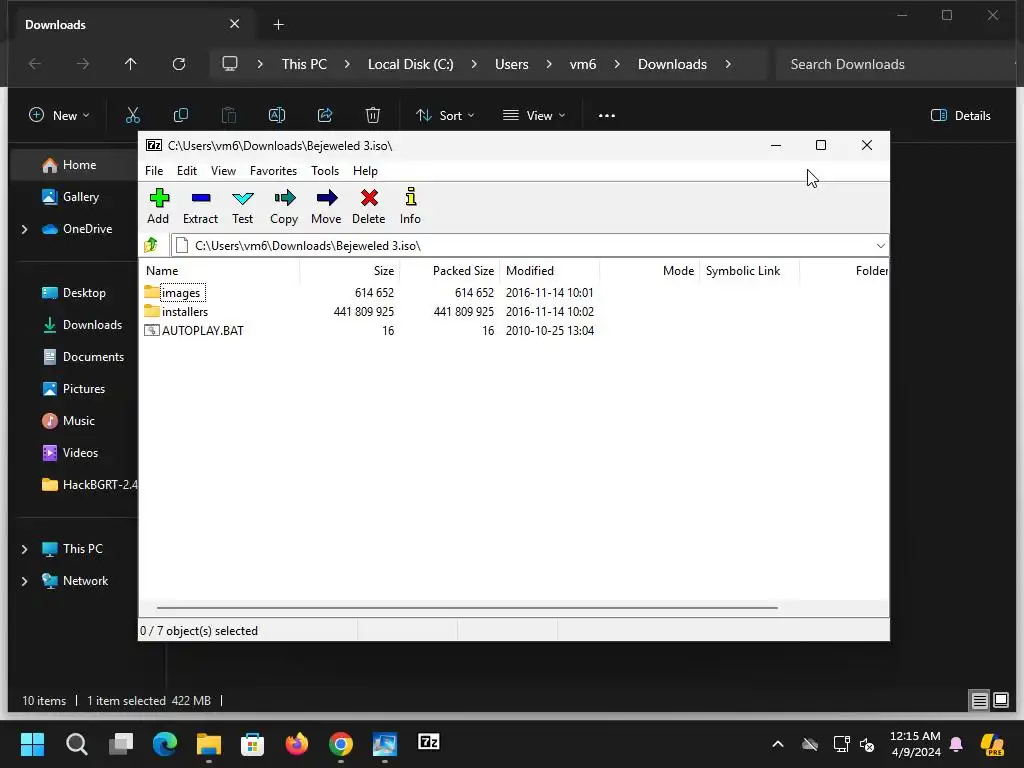This screenshot has width=1024, height=768.
Task: Launch Microsoft Edge from taskbar
Action: [165, 744]
